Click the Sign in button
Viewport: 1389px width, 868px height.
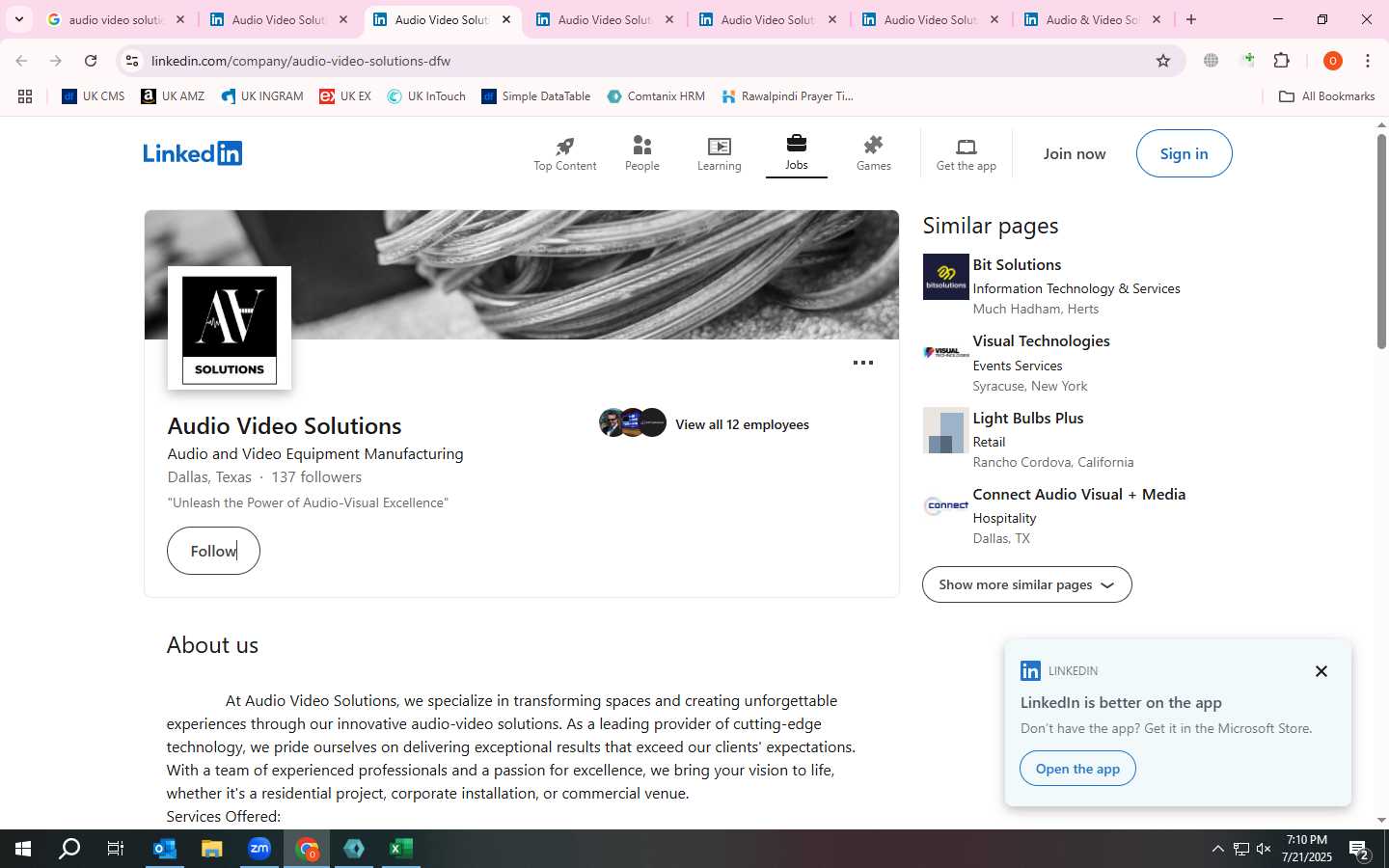pyautogui.click(x=1184, y=153)
